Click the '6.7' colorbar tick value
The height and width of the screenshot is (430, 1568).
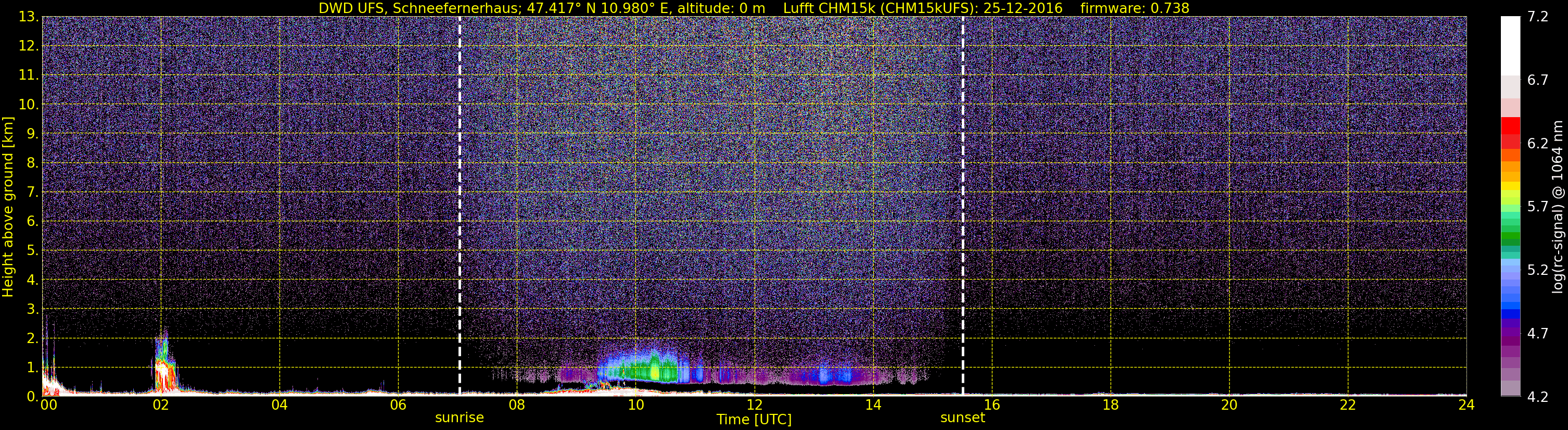(1538, 80)
